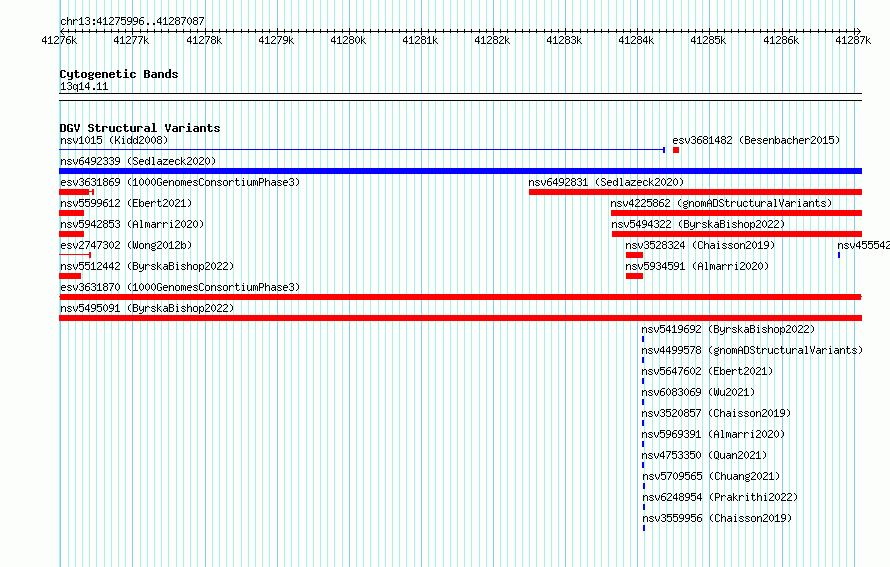Click the red bar under nsv5934591
The width and height of the screenshot is (890, 567).
(635, 276)
